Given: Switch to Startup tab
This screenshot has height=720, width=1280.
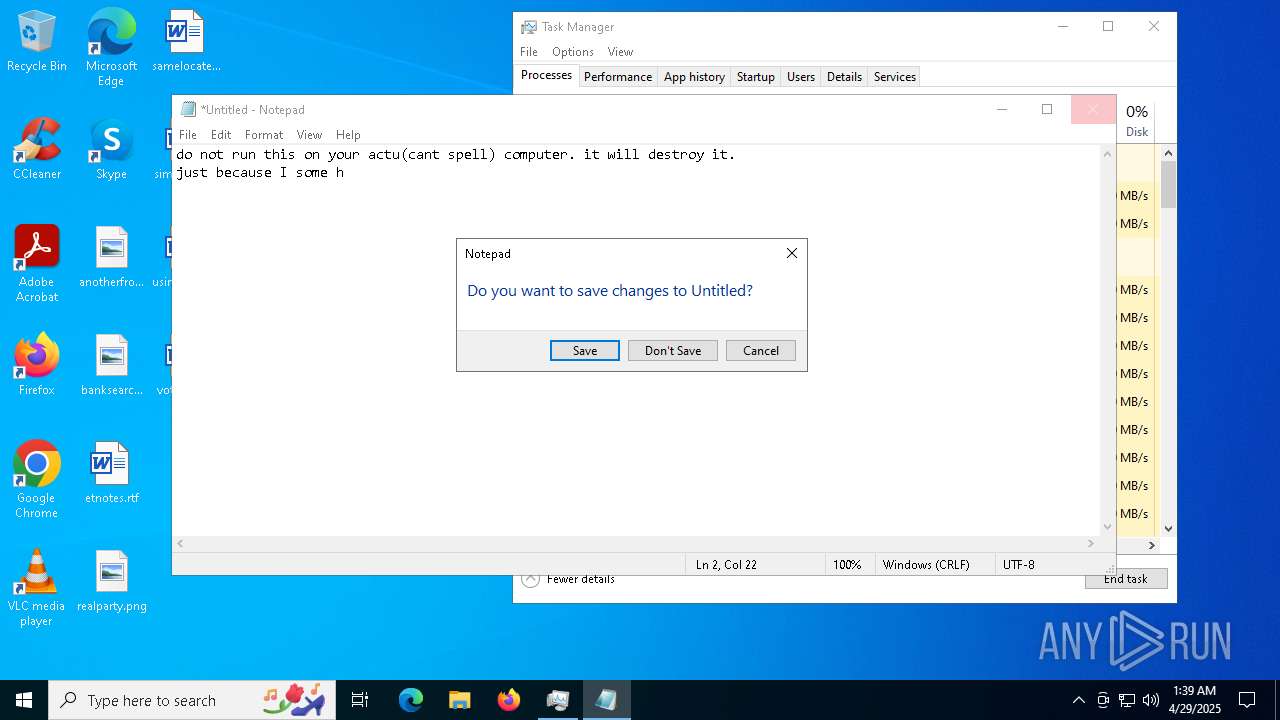Looking at the screenshot, I should pos(756,77).
